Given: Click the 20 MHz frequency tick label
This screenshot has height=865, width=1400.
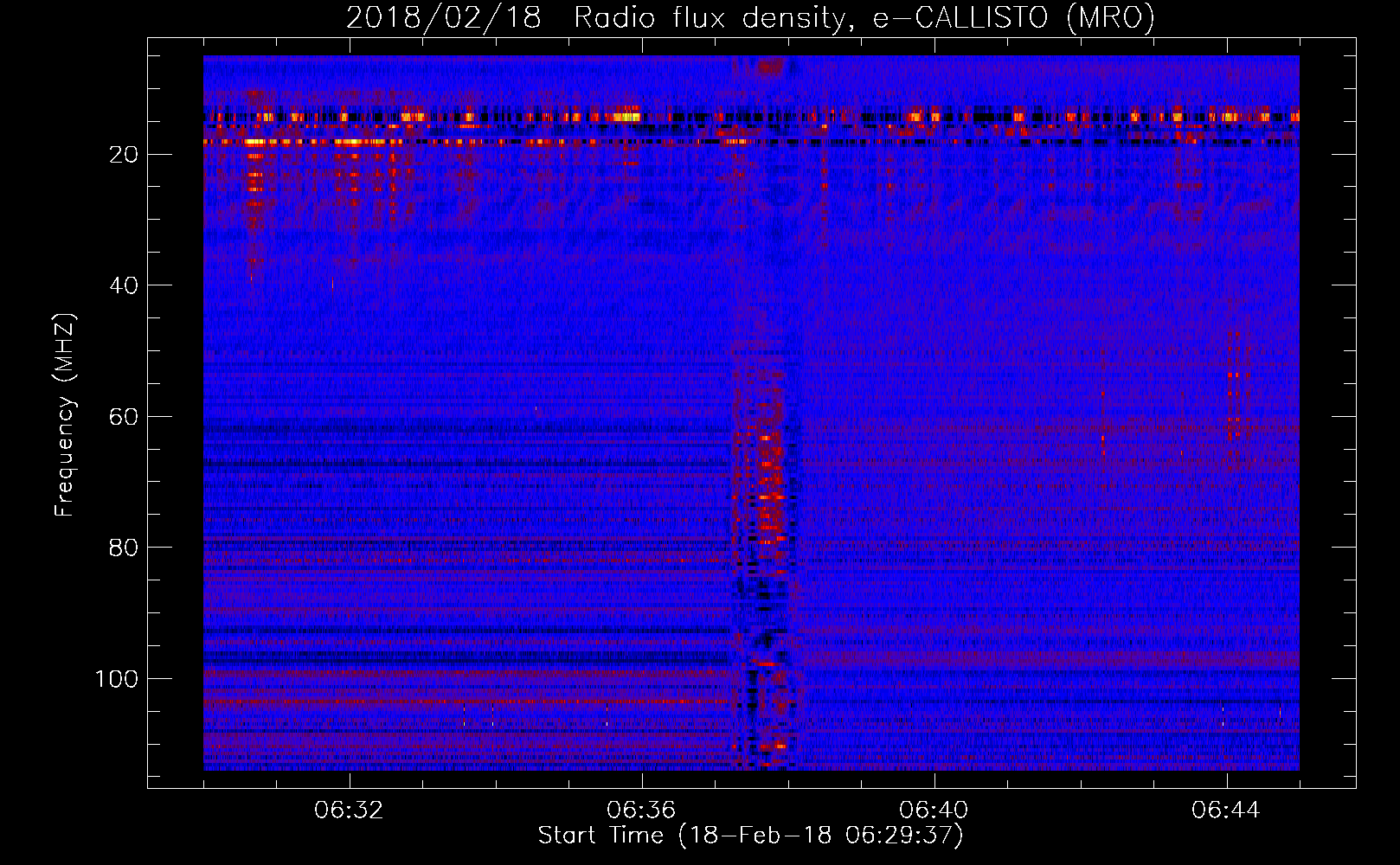Looking at the screenshot, I should tap(125, 155).
